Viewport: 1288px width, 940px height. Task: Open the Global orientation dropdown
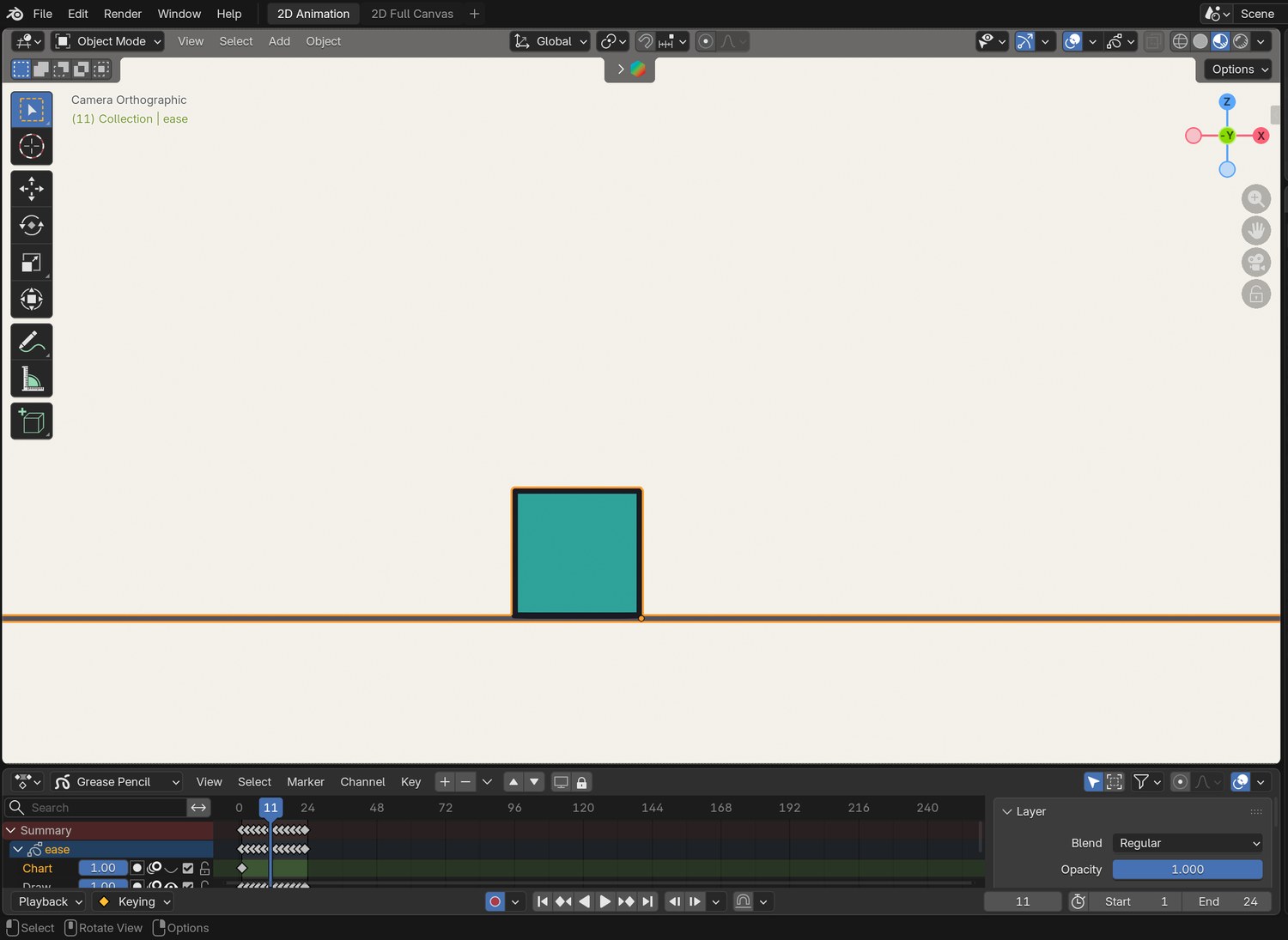click(x=550, y=41)
